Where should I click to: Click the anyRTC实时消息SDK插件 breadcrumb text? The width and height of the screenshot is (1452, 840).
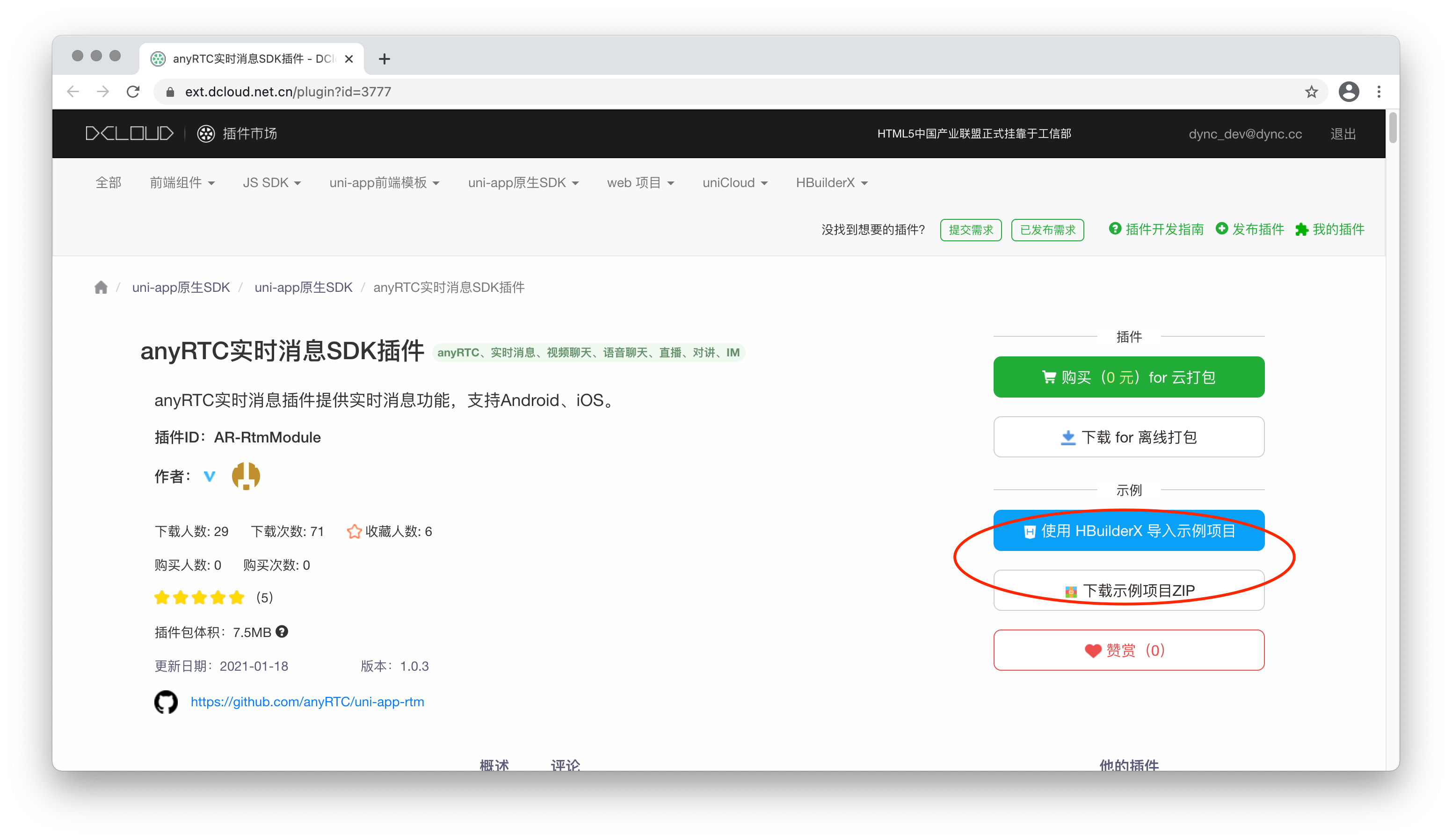[449, 287]
